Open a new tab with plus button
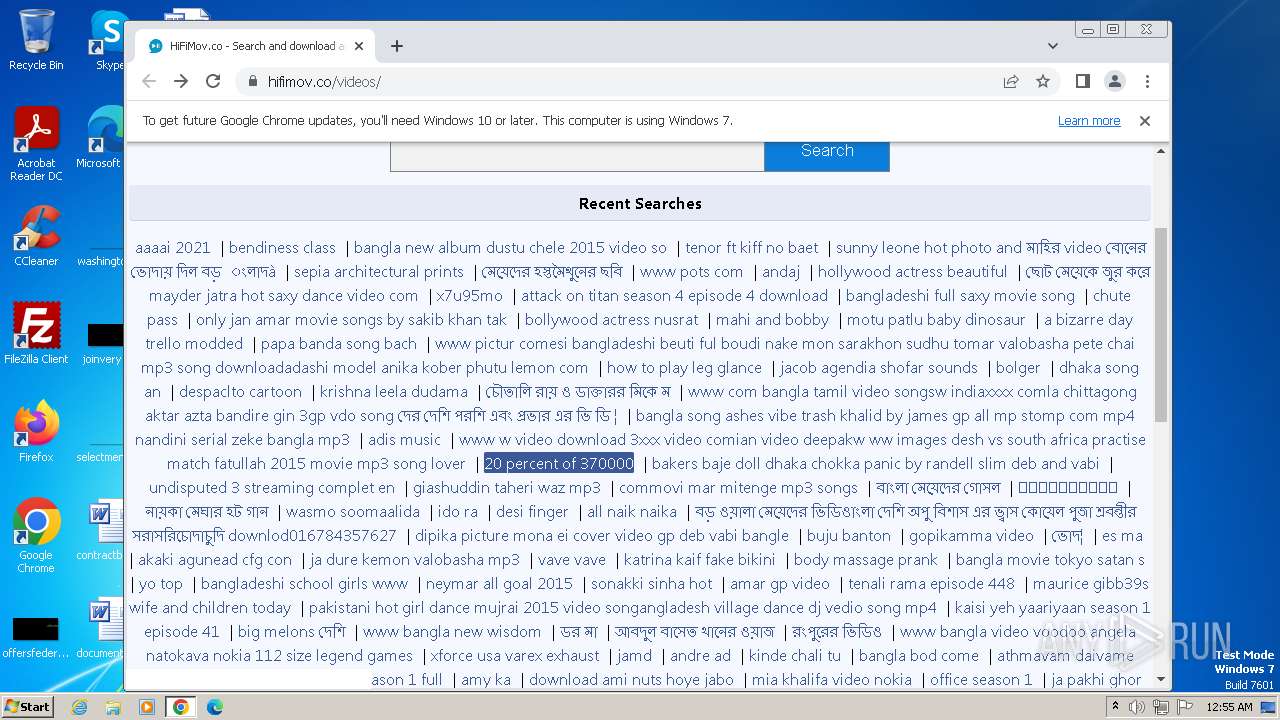The height and width of the screenshot is (720, 1280). coord(397,46)
